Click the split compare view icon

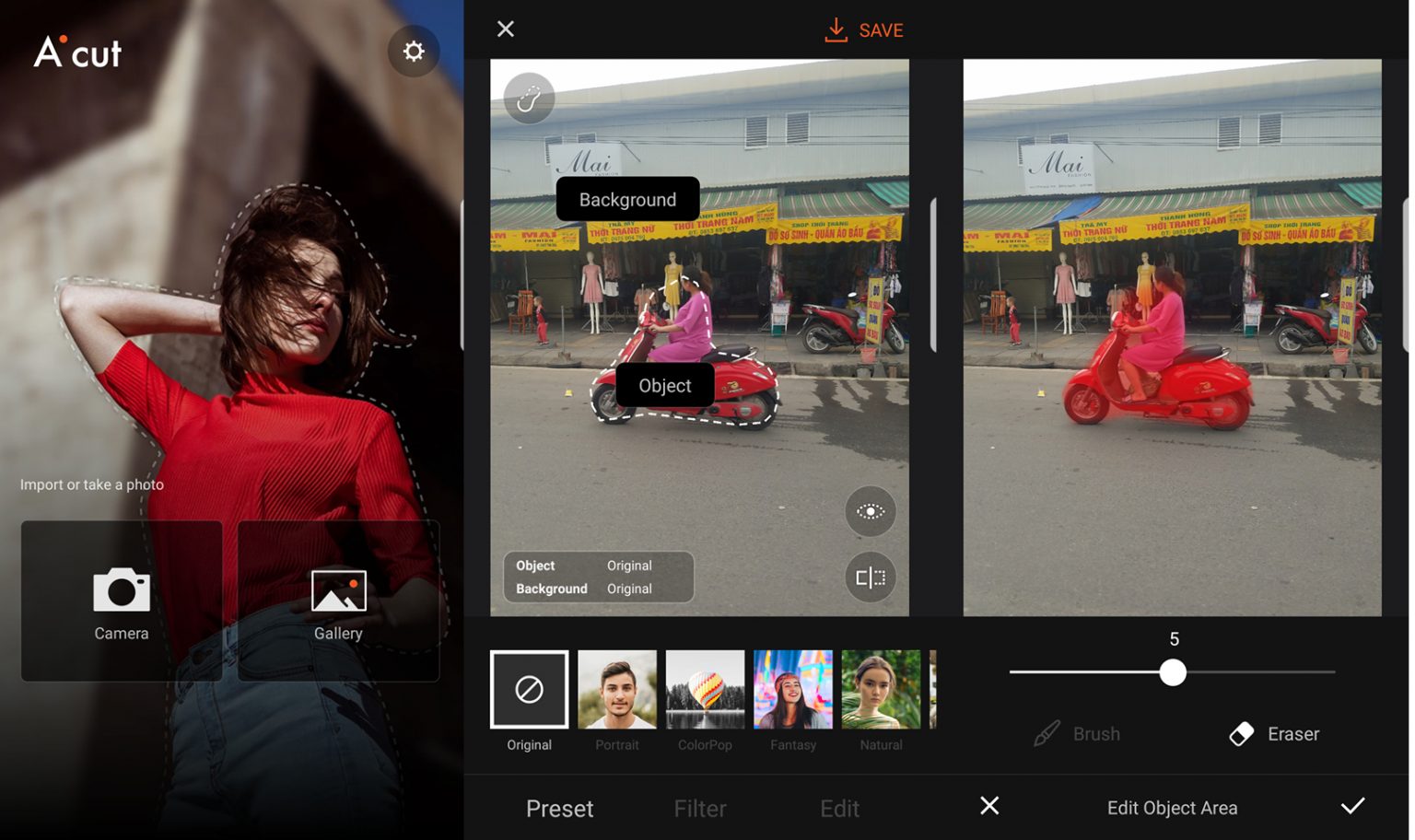[870, 577]
